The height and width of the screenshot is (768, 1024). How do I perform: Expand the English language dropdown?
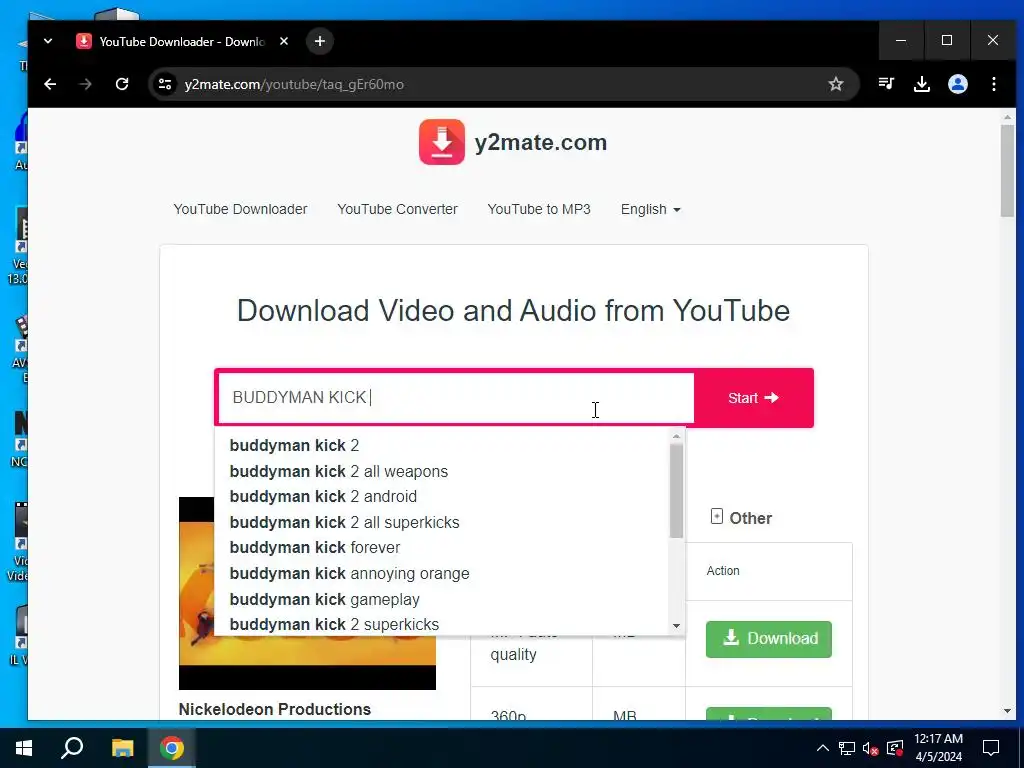pos(650,209)
